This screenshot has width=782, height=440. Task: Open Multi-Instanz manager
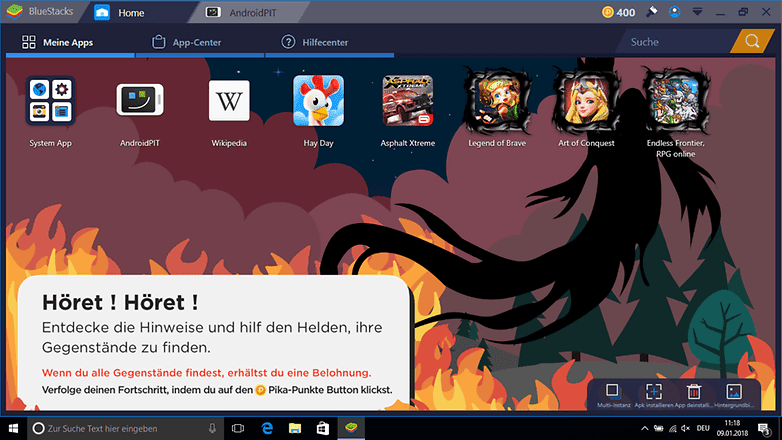pyautogui.click(x=612, y=391)
